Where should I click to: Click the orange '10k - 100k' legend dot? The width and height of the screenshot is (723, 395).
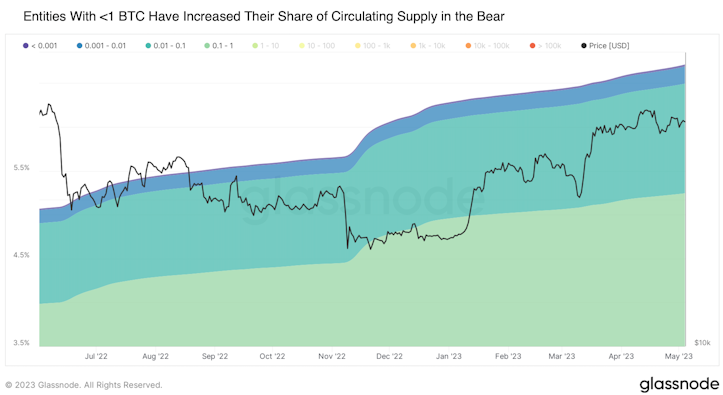tap(468, 46)
